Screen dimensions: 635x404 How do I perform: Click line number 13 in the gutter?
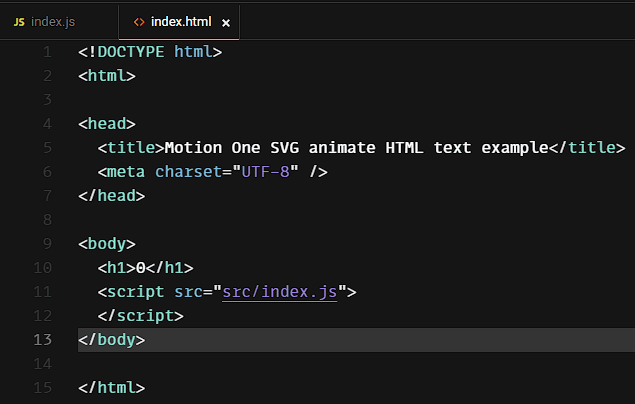coord(43,340)
